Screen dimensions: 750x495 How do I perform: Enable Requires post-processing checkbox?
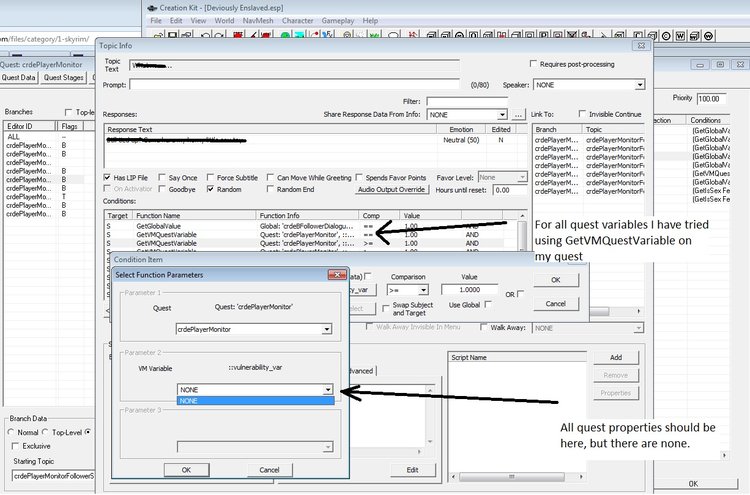[533, 64]
